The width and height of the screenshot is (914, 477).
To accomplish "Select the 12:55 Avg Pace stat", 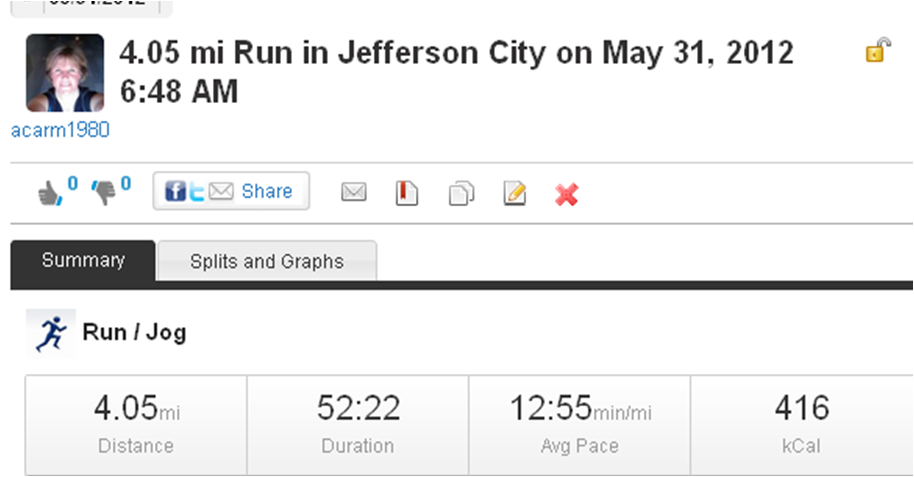I will point(581,423).
